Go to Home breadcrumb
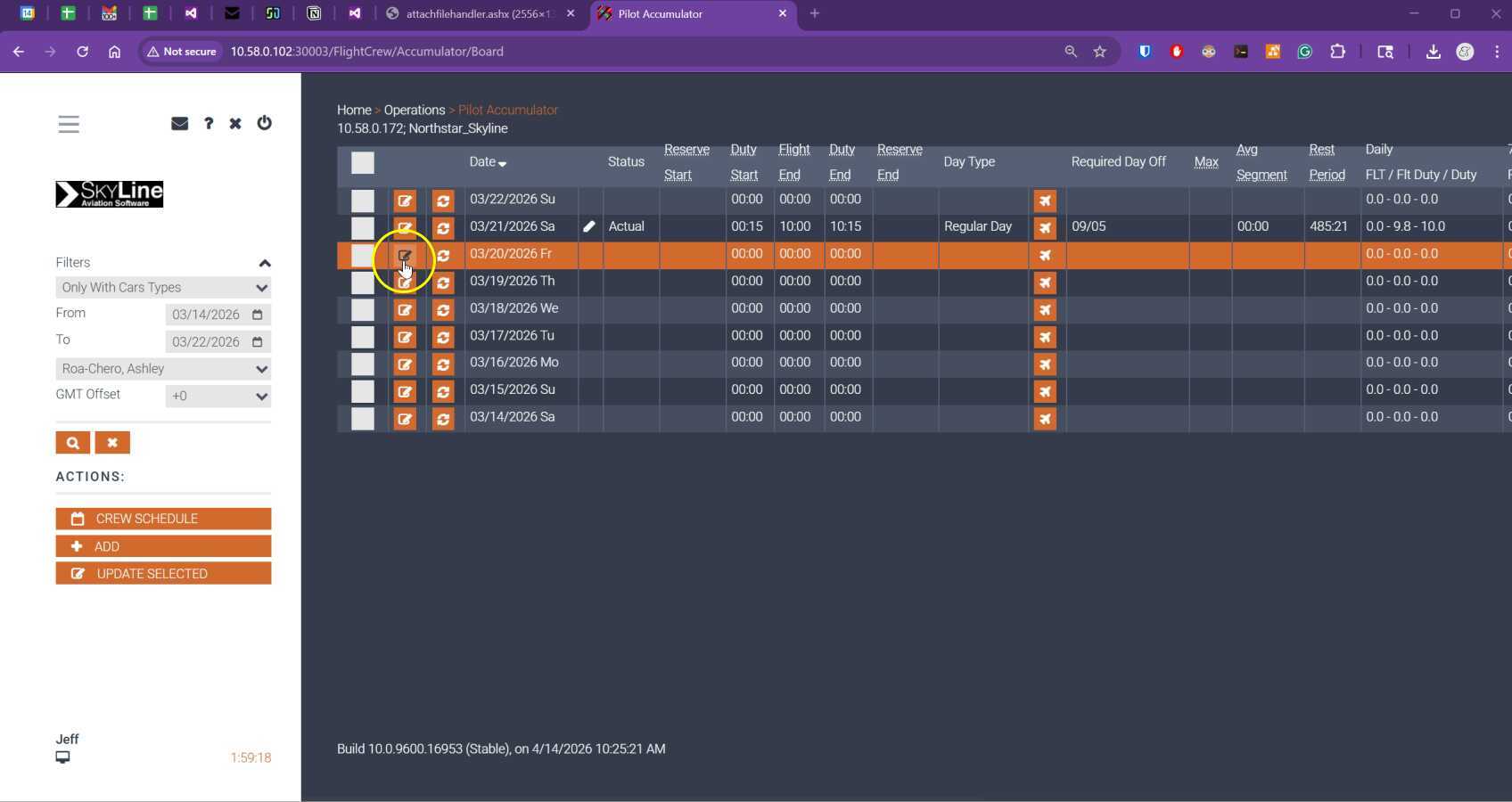This screenshot has height=802, width=1512. pyautogui.click(x=354, y=110)
